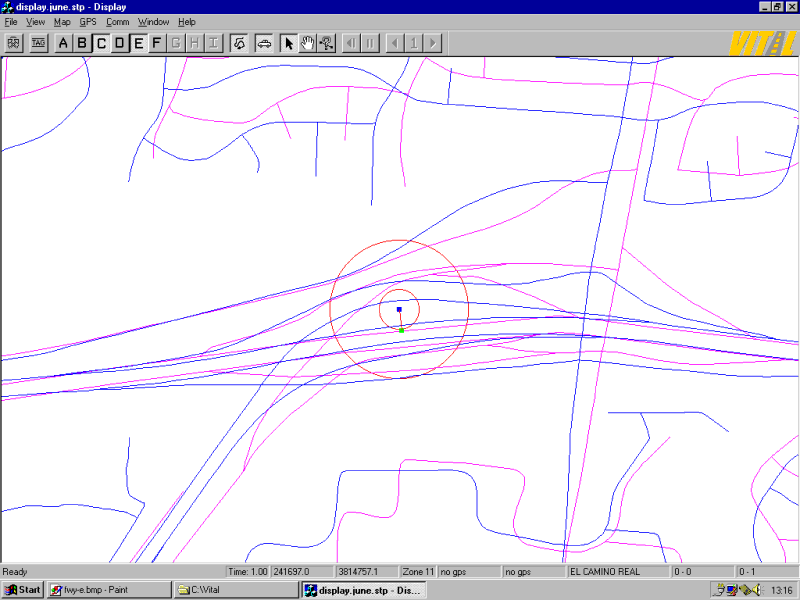Open the File menu
800x600 pixels.
(11, 22)
